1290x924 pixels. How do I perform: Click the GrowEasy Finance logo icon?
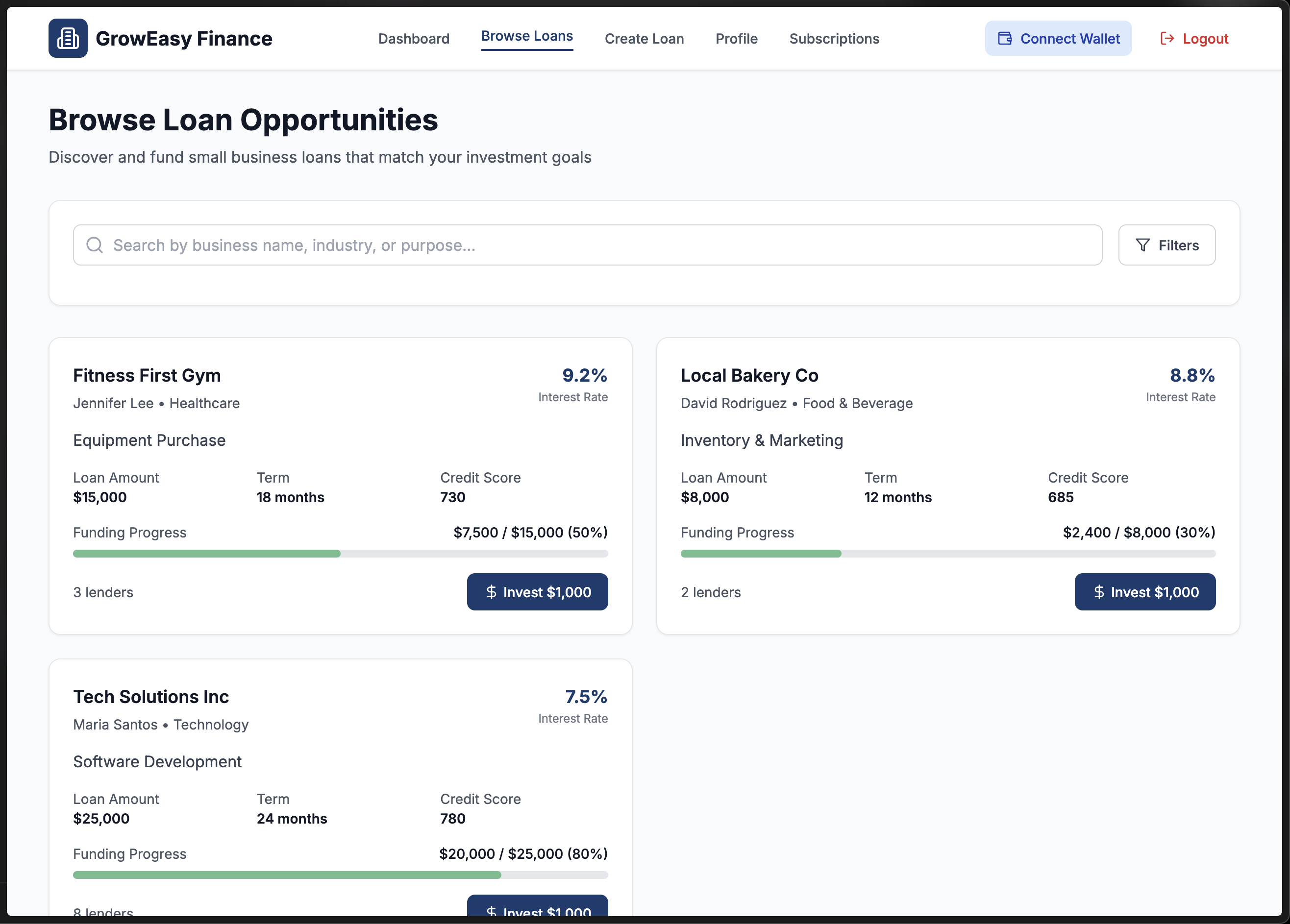[68, 38]
